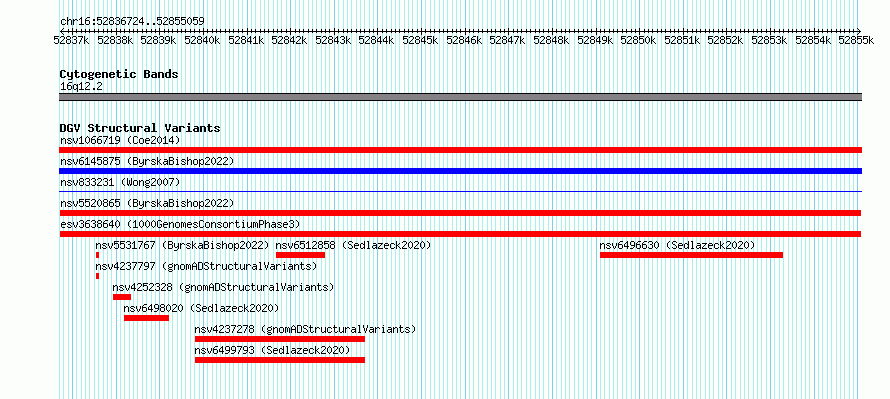Click the 52847k ruler tick label

(x=507, y=40)
